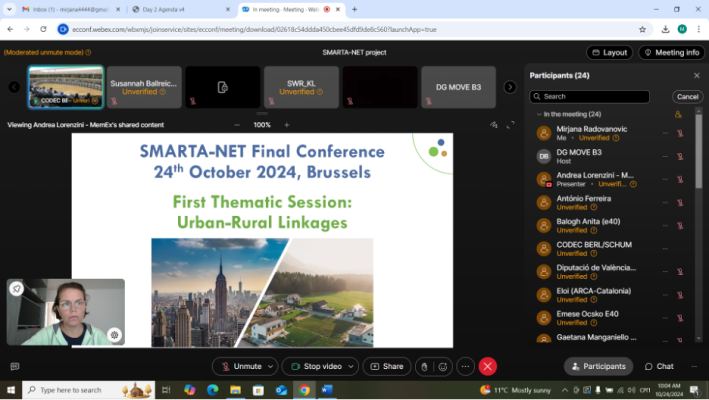709x400 pixels.
Task: Switch to Day 2 Agenda v4 tab
Action: point(181,9)
